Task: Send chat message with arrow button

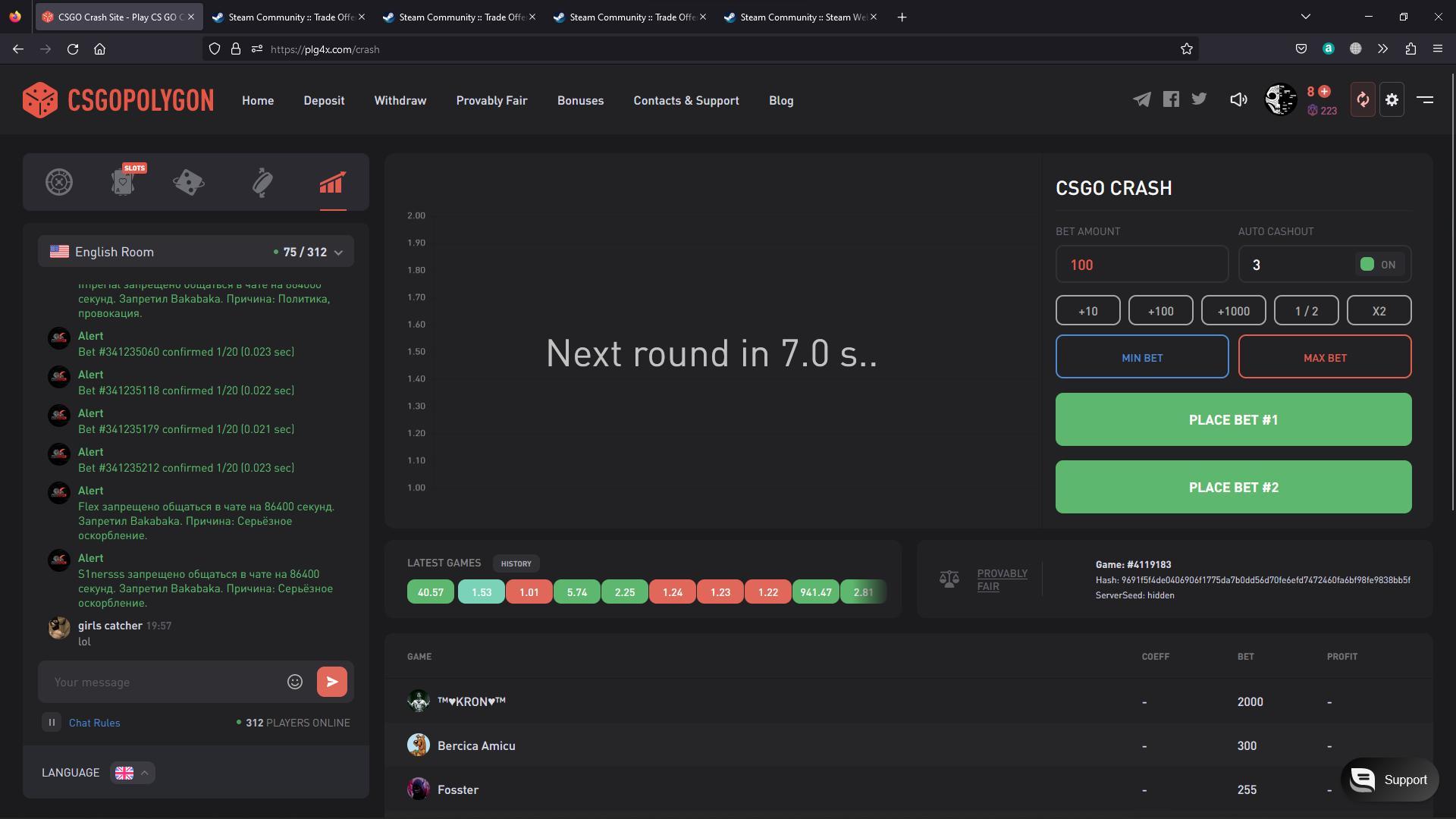Action: click(x=332, y=682)
